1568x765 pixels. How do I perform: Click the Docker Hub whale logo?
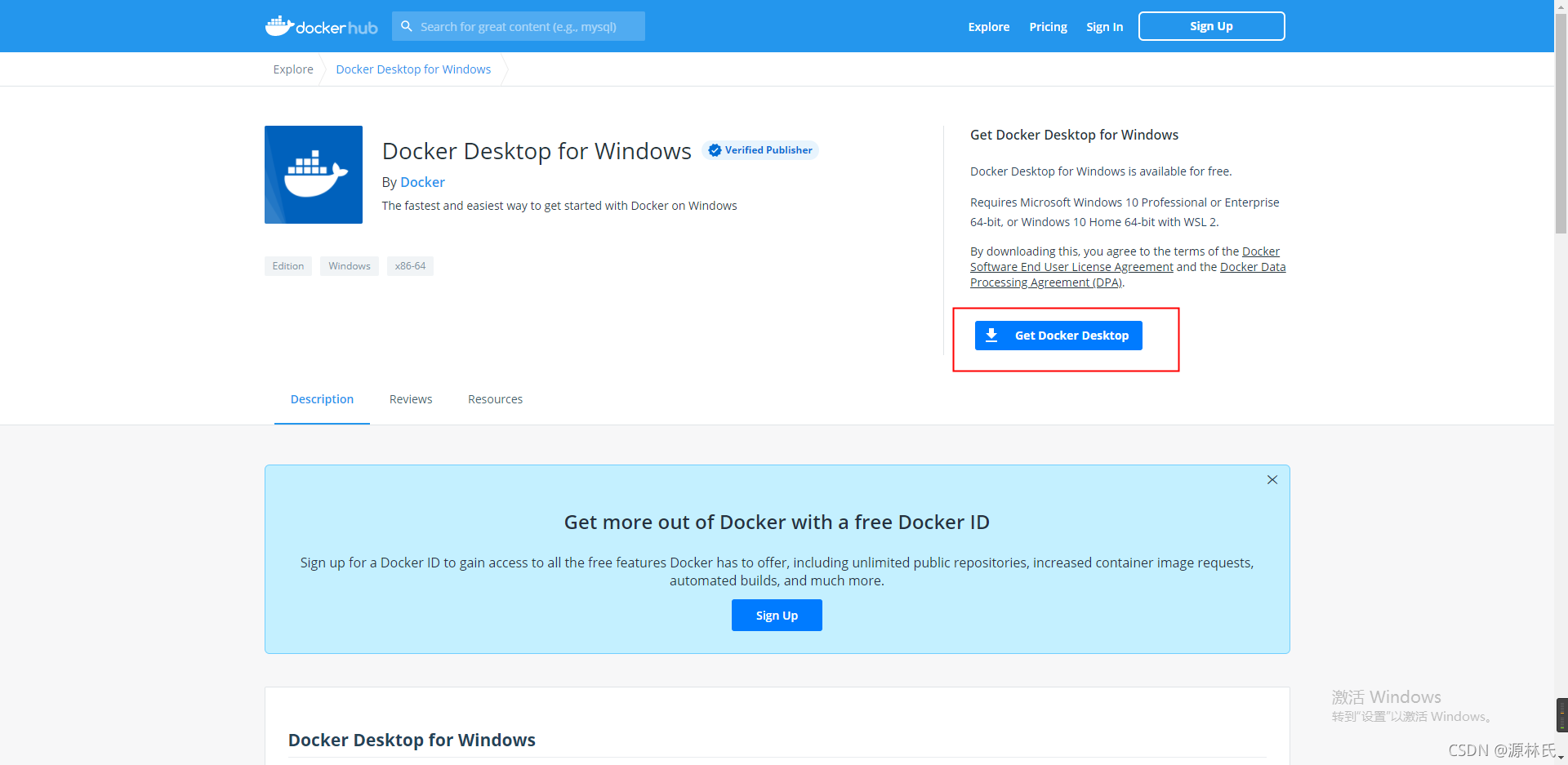321,26
